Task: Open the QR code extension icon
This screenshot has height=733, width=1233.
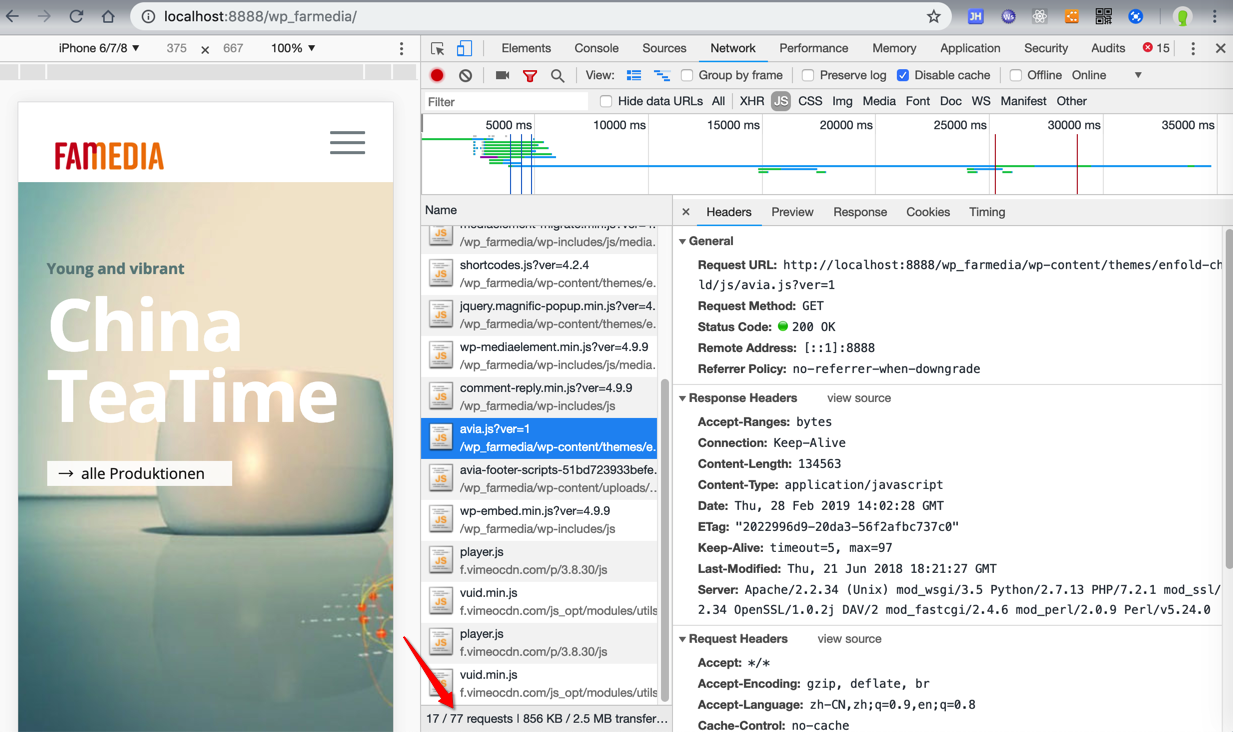Action: [x=1103, y=16]
